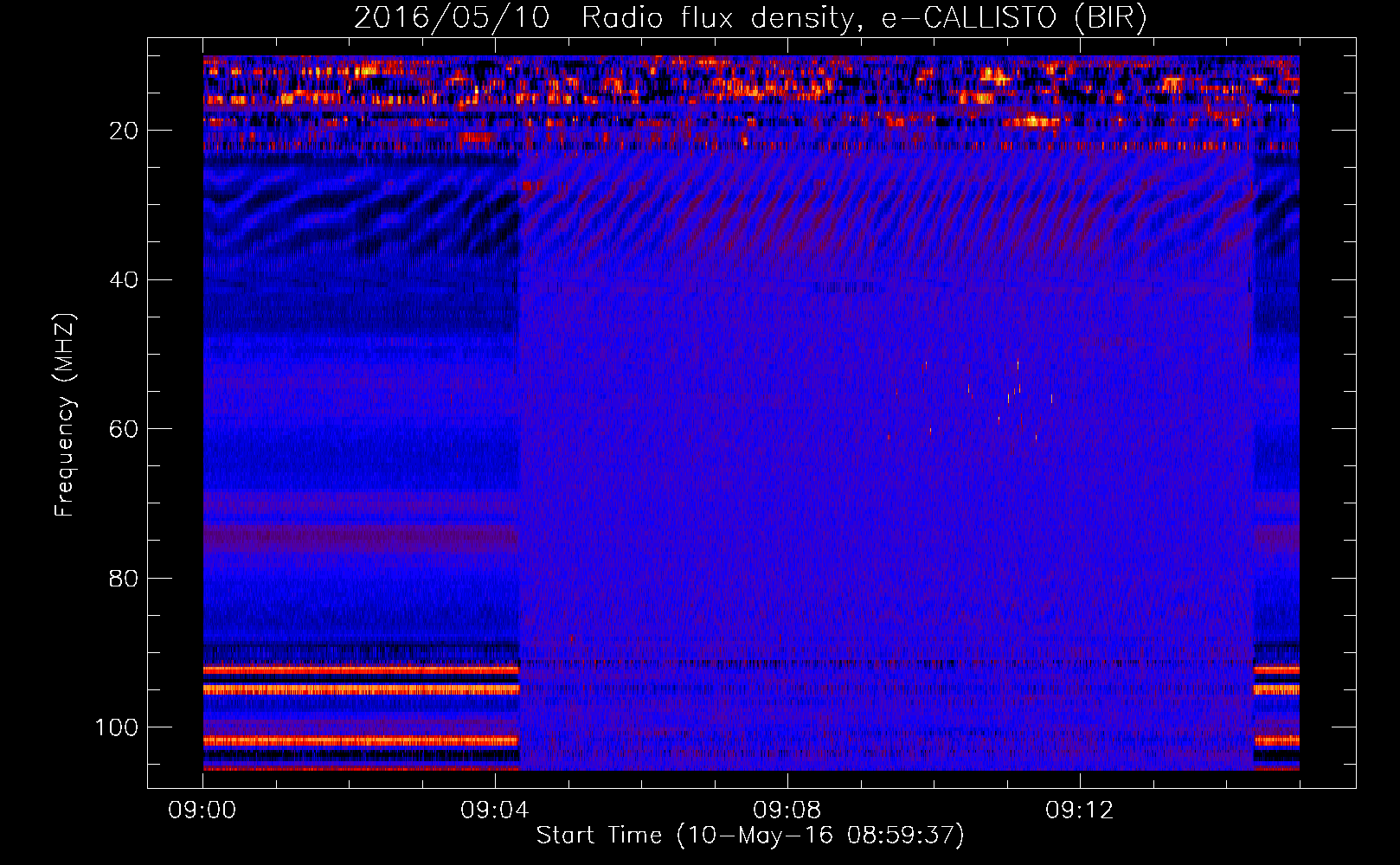Select the 'Frequency (MHZ)' axis label

point(65,415)
